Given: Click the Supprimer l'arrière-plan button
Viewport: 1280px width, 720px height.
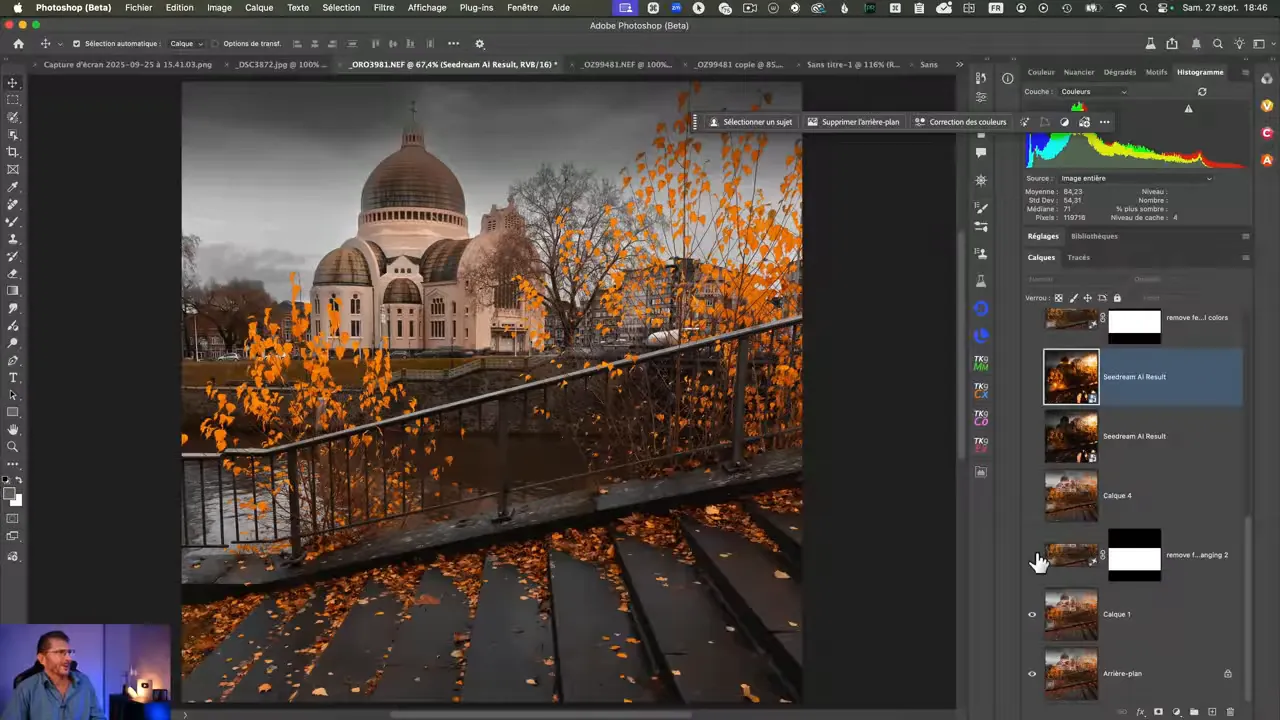Looking at the screenshot, I should pos(853,122).
